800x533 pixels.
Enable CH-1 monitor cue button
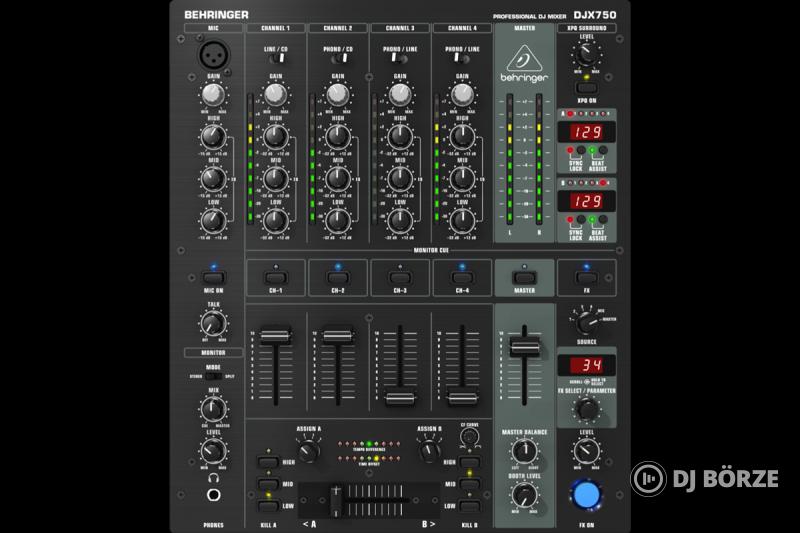pos(276,278)
